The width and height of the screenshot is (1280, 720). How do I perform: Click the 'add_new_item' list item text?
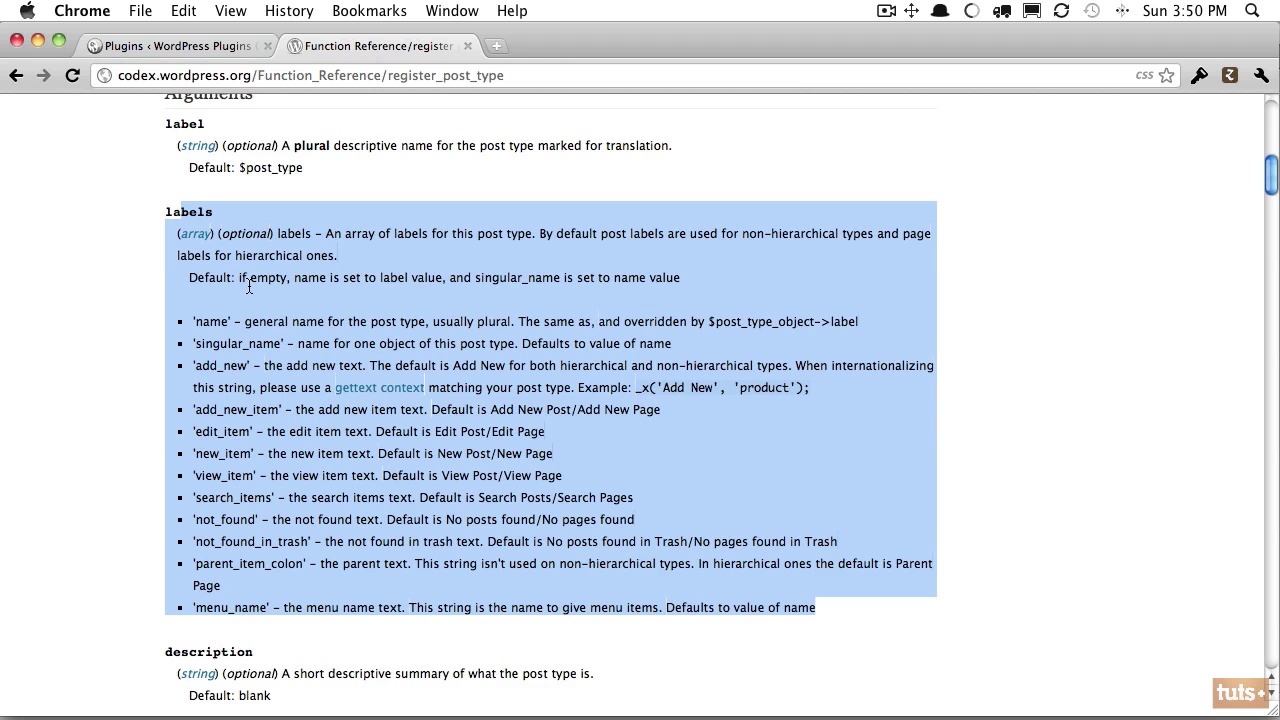(x=427, y=409)
